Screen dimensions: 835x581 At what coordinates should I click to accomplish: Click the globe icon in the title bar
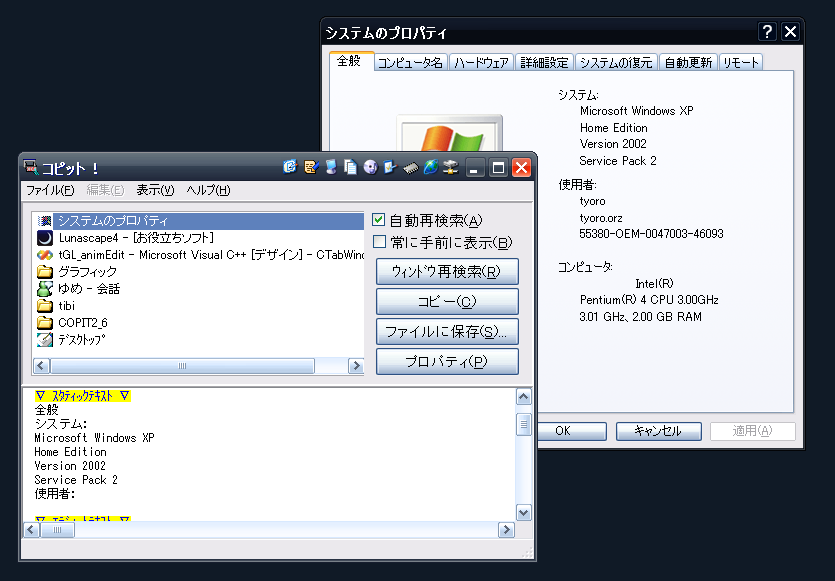[x=431, y=167]
